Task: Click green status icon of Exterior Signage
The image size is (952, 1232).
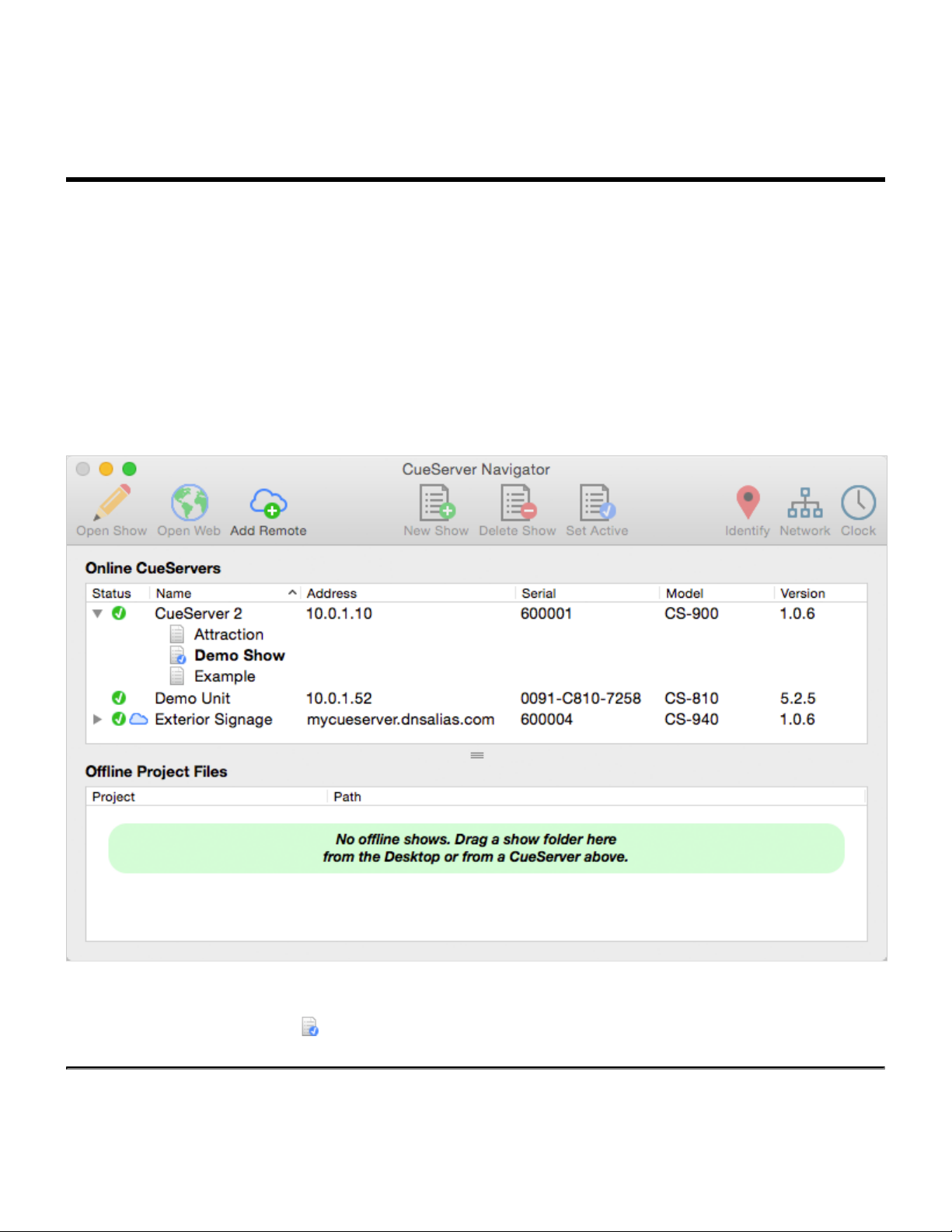Action: [119, 719]
